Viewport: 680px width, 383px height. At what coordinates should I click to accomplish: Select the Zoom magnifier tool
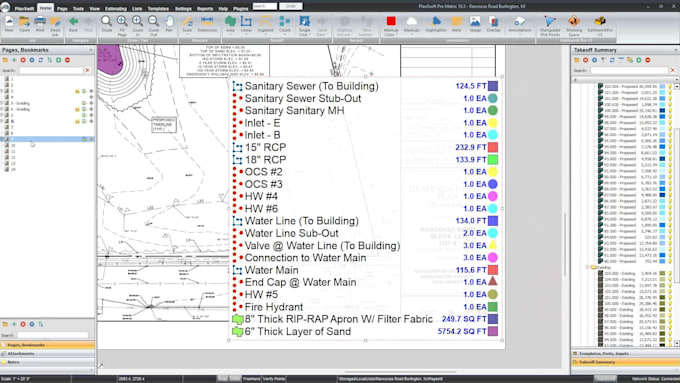(106, 24)
